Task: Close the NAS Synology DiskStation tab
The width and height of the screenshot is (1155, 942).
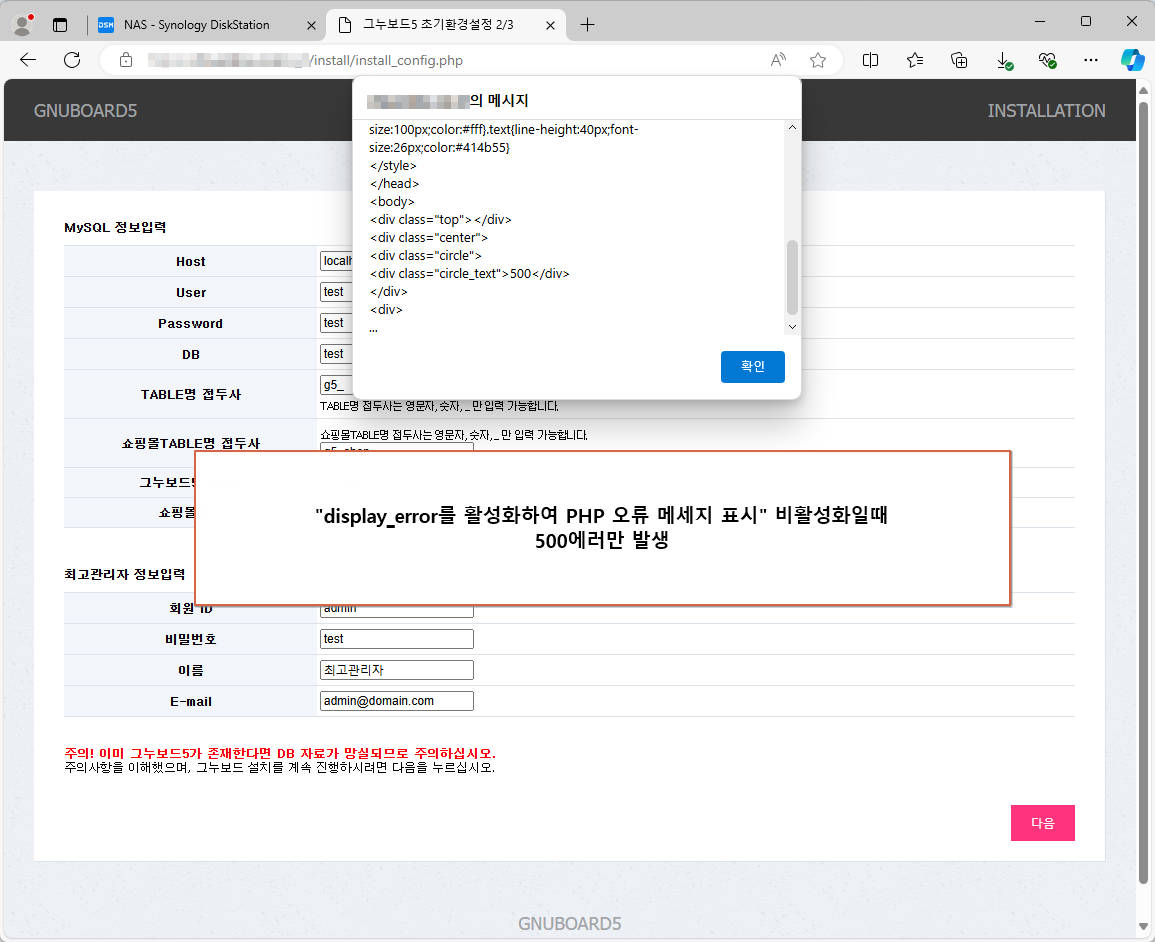Action: click(x=311, y=25)
